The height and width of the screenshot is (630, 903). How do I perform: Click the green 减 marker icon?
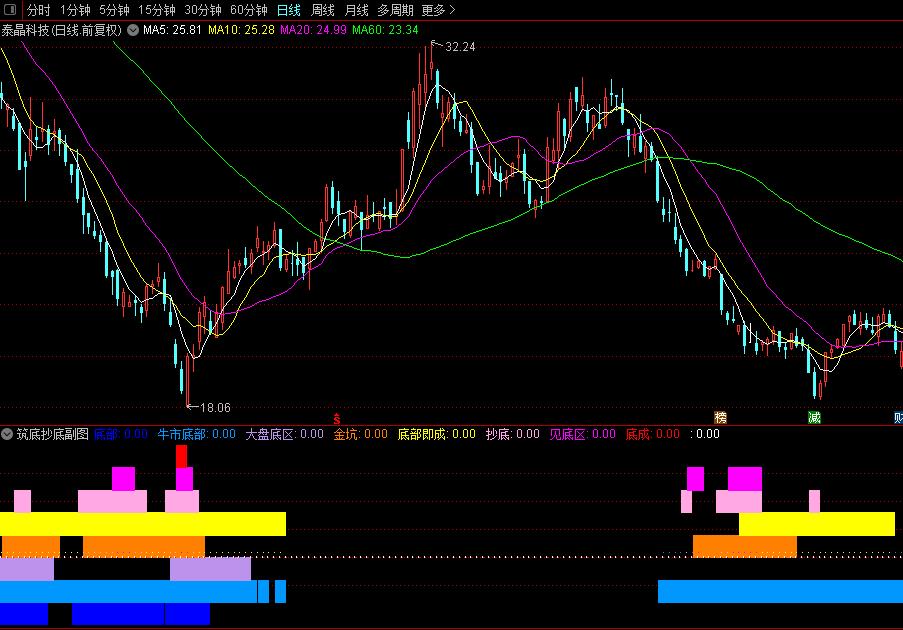(814, 418)
